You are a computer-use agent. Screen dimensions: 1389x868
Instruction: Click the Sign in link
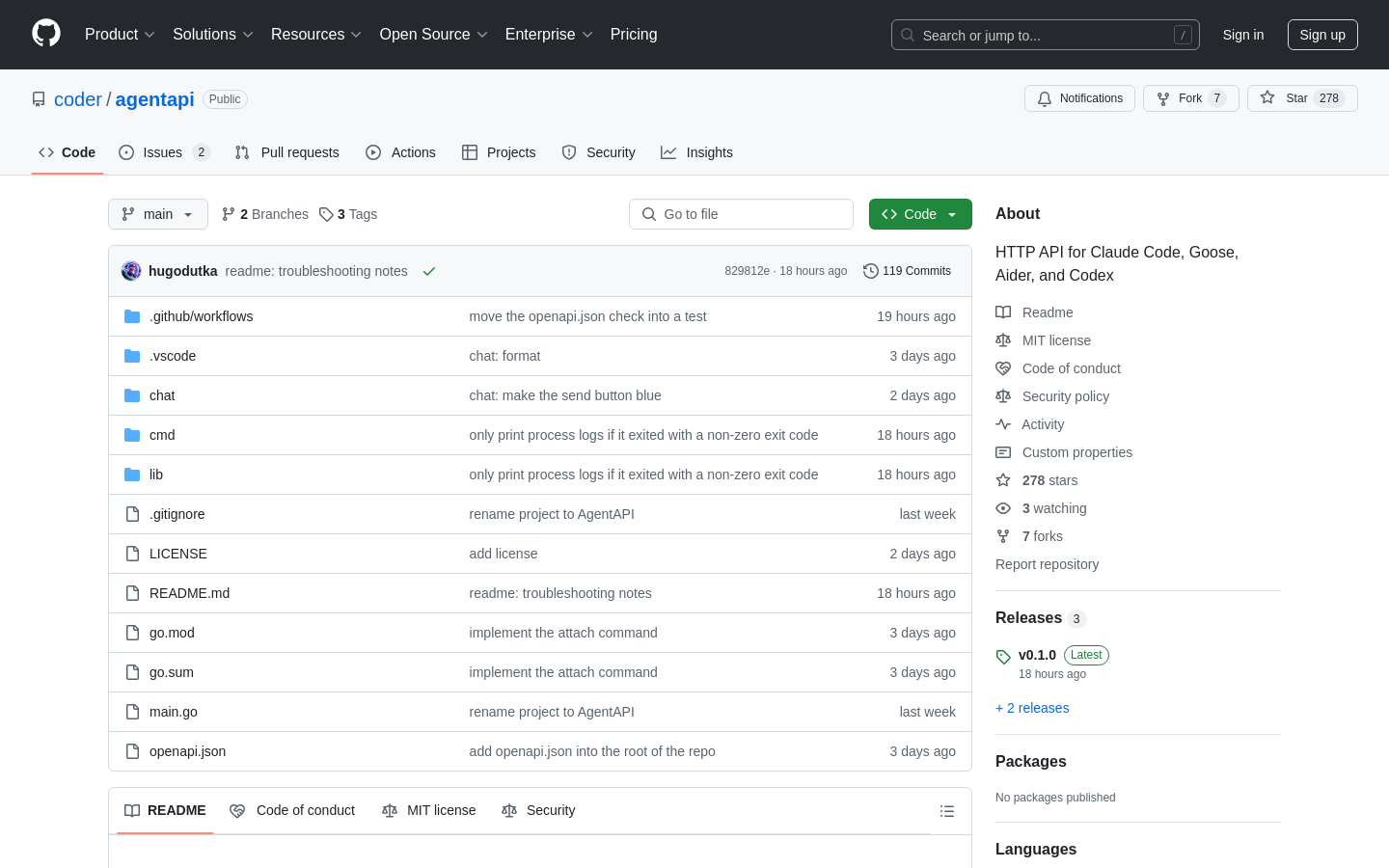(1243, 35)
